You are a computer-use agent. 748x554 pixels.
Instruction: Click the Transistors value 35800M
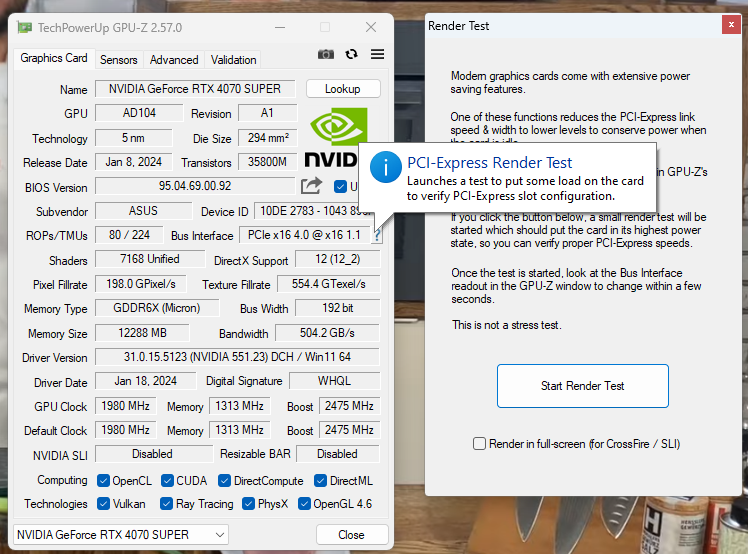point(267,162)
